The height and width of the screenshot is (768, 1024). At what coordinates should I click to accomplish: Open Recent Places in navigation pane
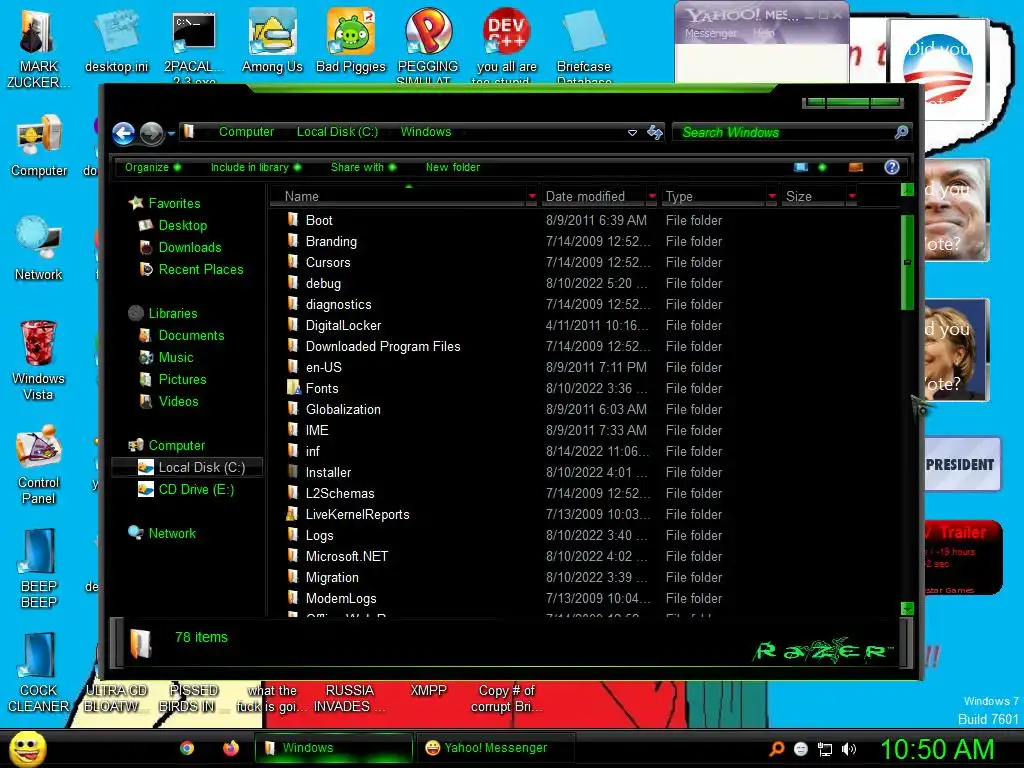click(x=200, y=269)
